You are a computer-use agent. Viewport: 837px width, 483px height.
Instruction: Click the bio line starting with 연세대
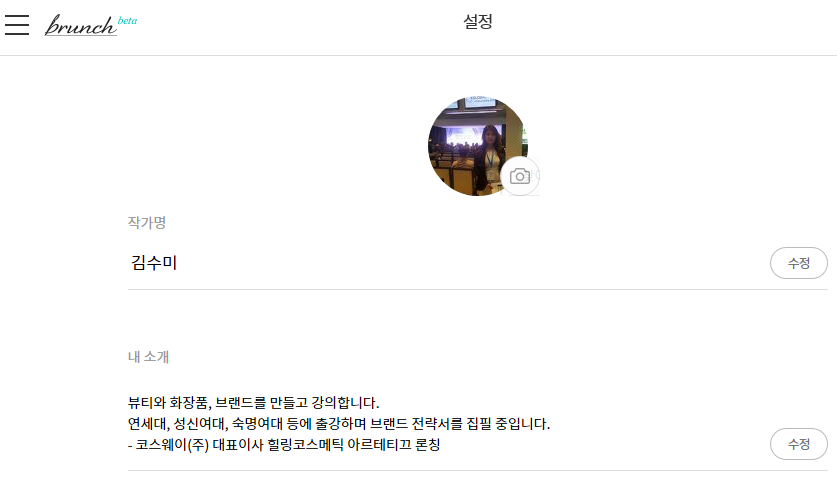click(339, 424)
